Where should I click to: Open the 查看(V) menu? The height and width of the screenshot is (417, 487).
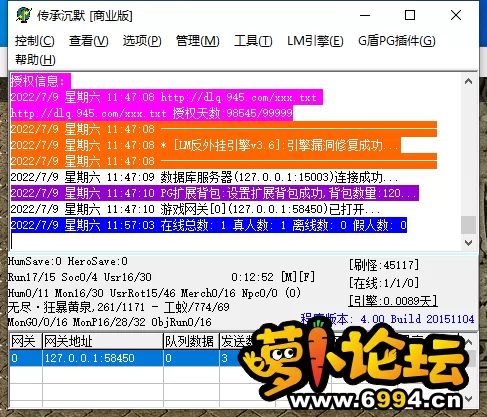pyautogui.click(x=89, y=41)
